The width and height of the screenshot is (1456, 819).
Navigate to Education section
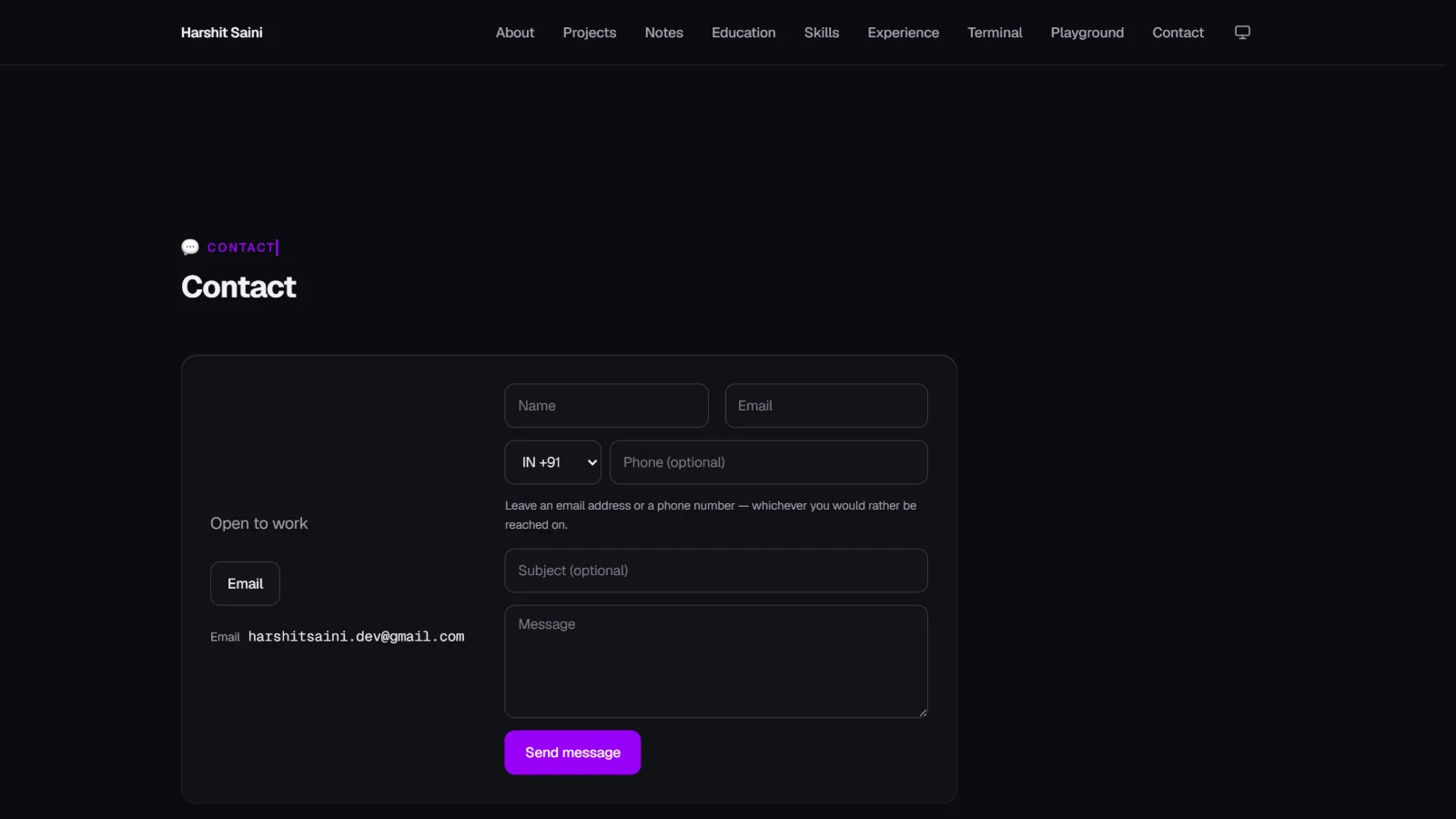[743, 33]
